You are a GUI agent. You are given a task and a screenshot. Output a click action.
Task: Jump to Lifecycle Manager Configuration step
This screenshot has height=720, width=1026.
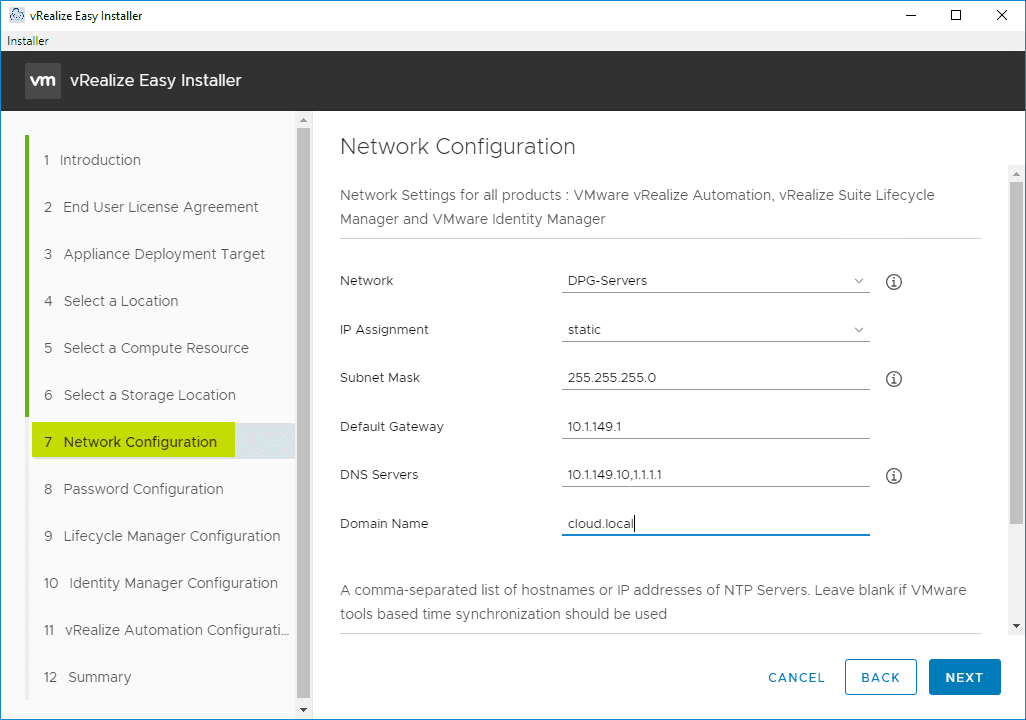click(x=171, y=536)
